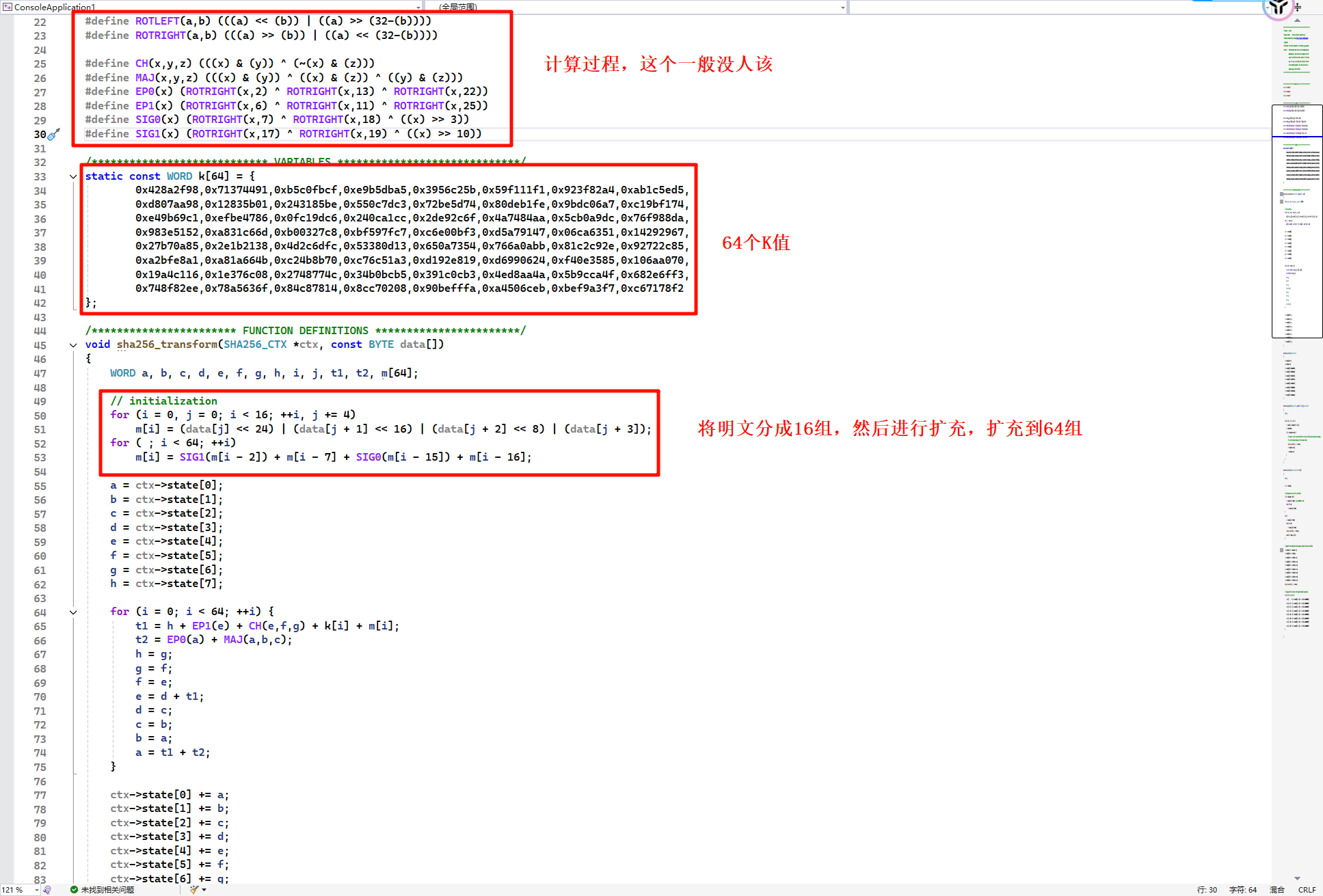This screenshot has height=896, width=1323.
Task: Click the IntelliCode health indicator icon
Action: (47, 889)
